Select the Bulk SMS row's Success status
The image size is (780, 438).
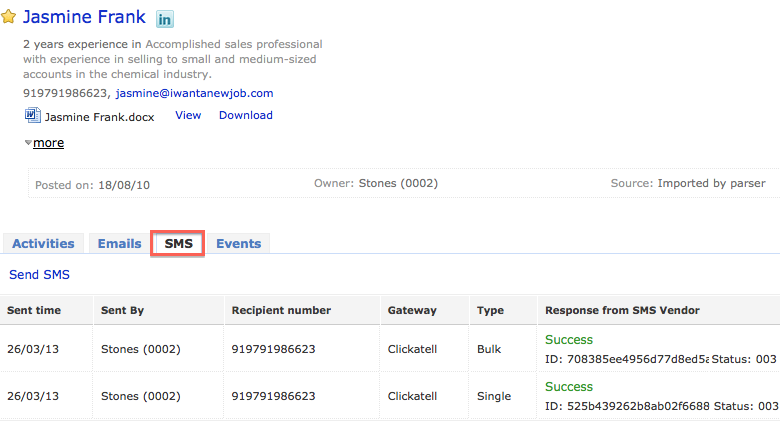click(569, 339)
